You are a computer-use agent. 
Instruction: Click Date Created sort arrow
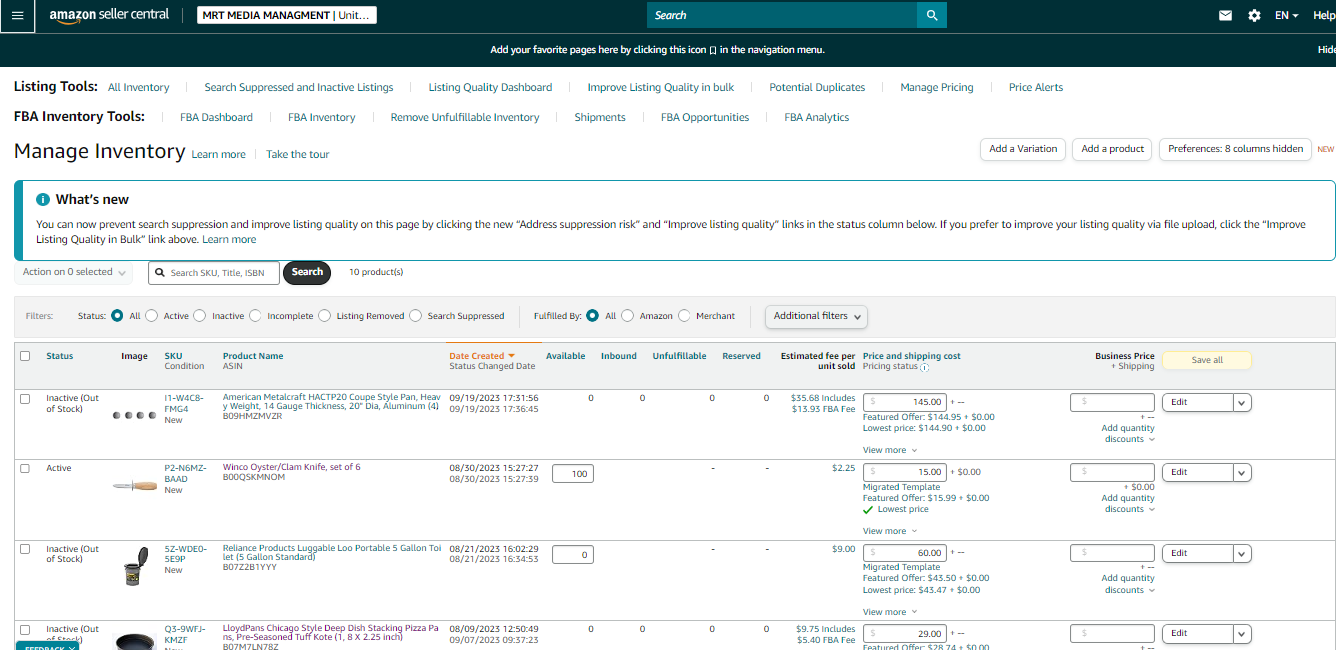click(512, 356)
